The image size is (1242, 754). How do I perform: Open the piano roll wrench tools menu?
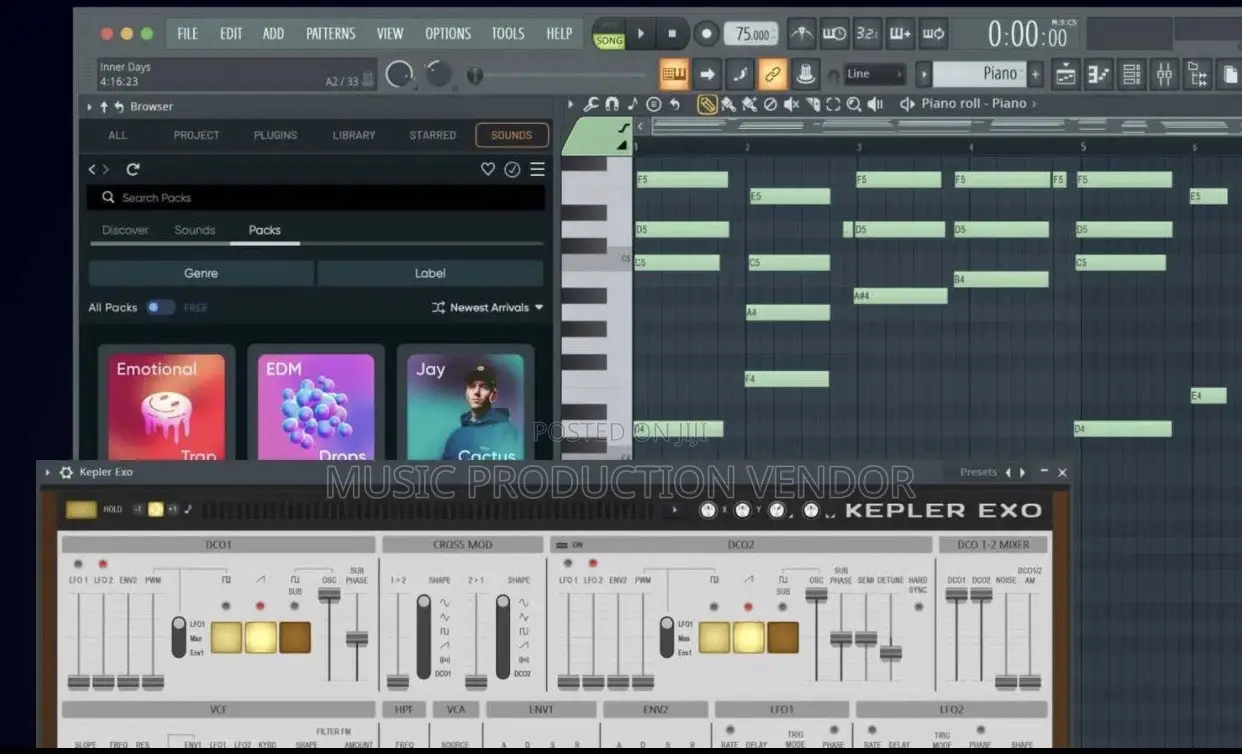[591, 104]
